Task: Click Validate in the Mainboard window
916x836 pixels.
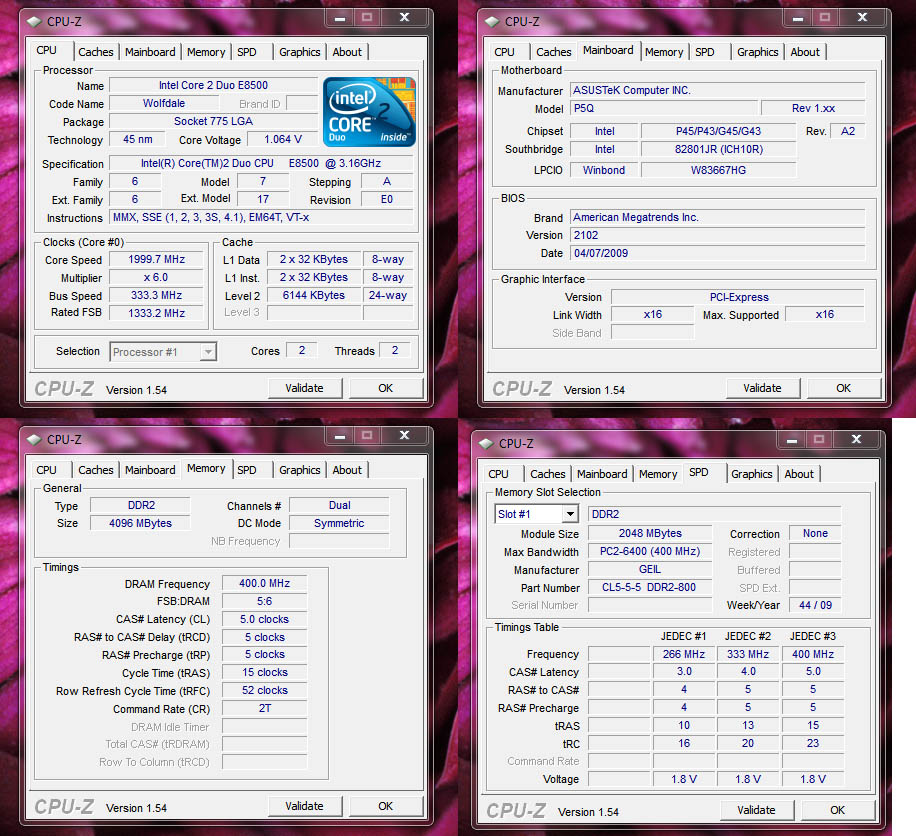Action: (x=762, y=388)
